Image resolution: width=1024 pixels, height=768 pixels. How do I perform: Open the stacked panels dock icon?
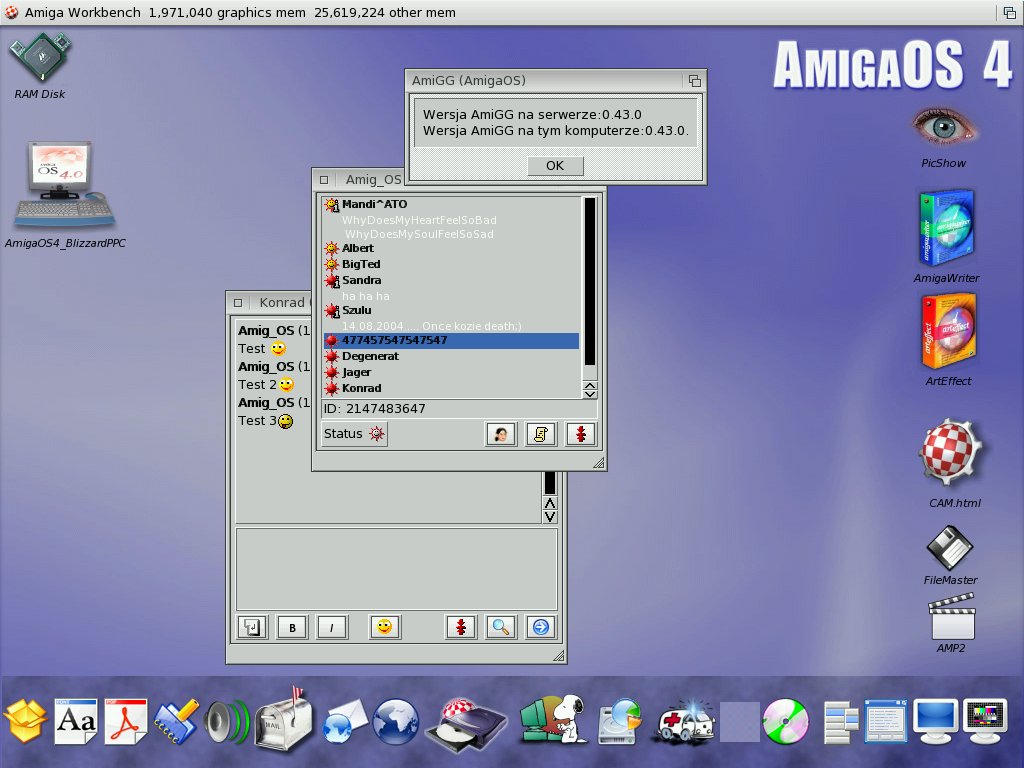click(x=841, y=722)
